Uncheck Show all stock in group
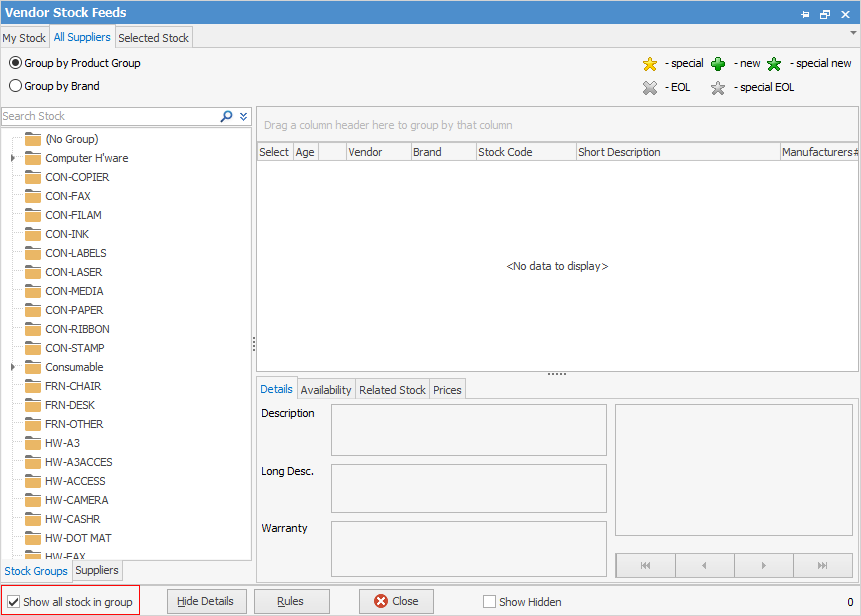The height and width of the screenshot is (616, 861). pyautogui.click(x=13, y=602)
